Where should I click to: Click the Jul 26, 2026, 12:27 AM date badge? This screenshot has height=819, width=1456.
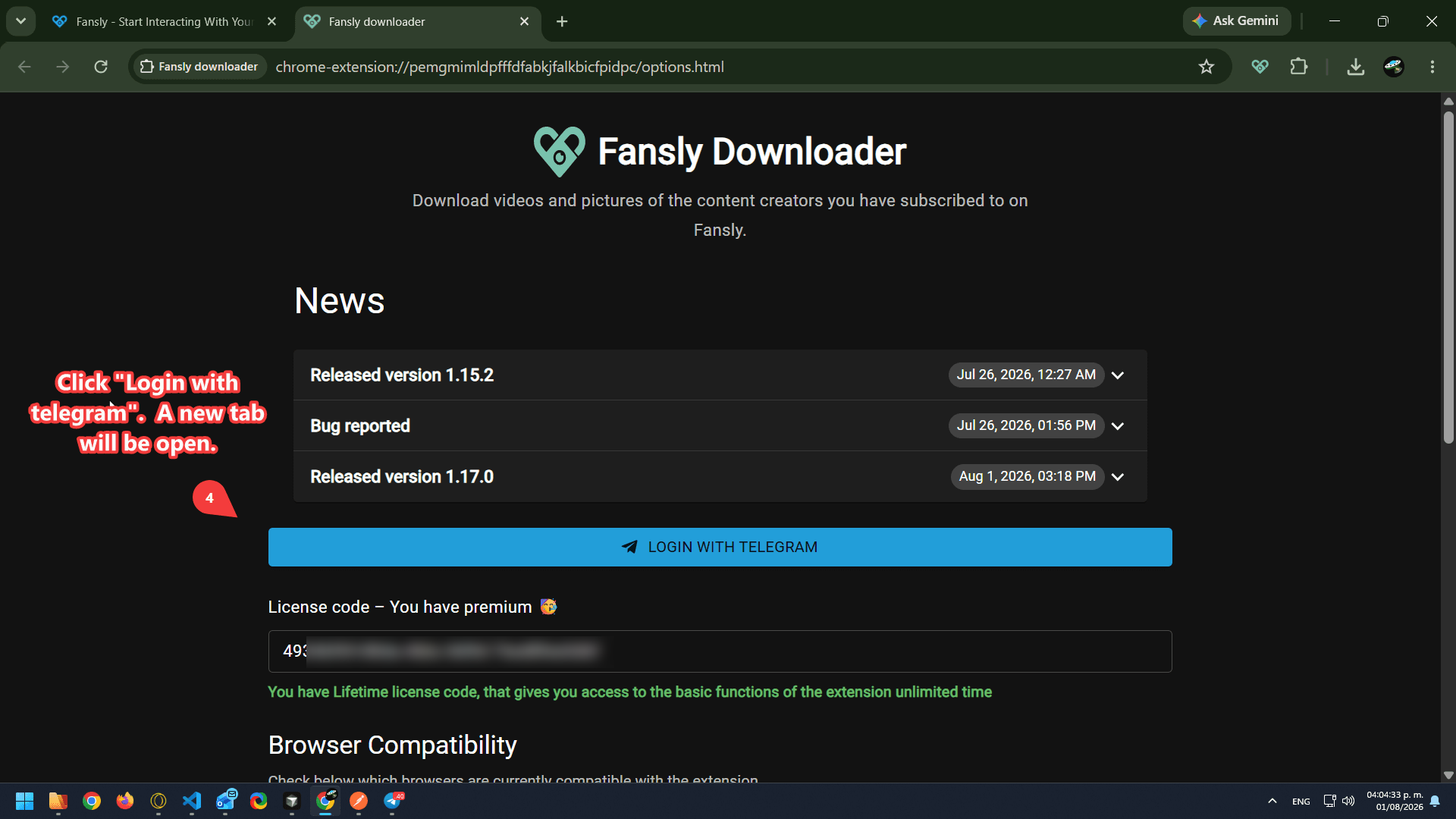1026,375
